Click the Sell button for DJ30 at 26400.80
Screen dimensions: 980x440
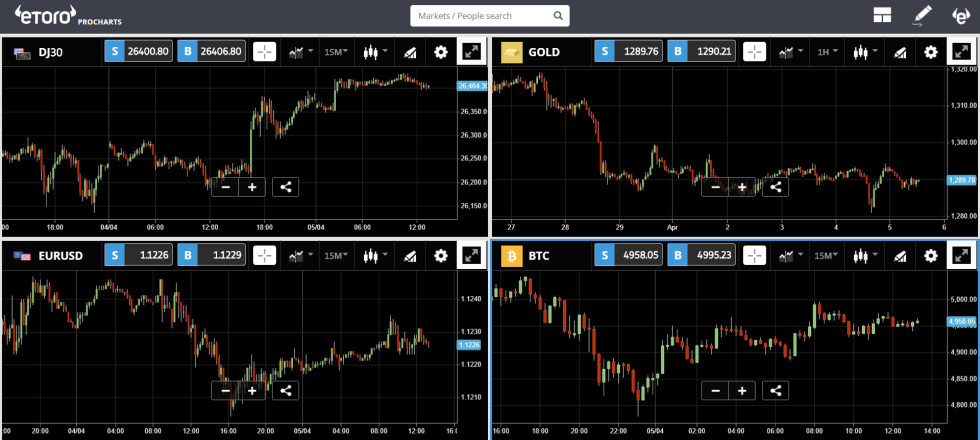pos(138,52)
